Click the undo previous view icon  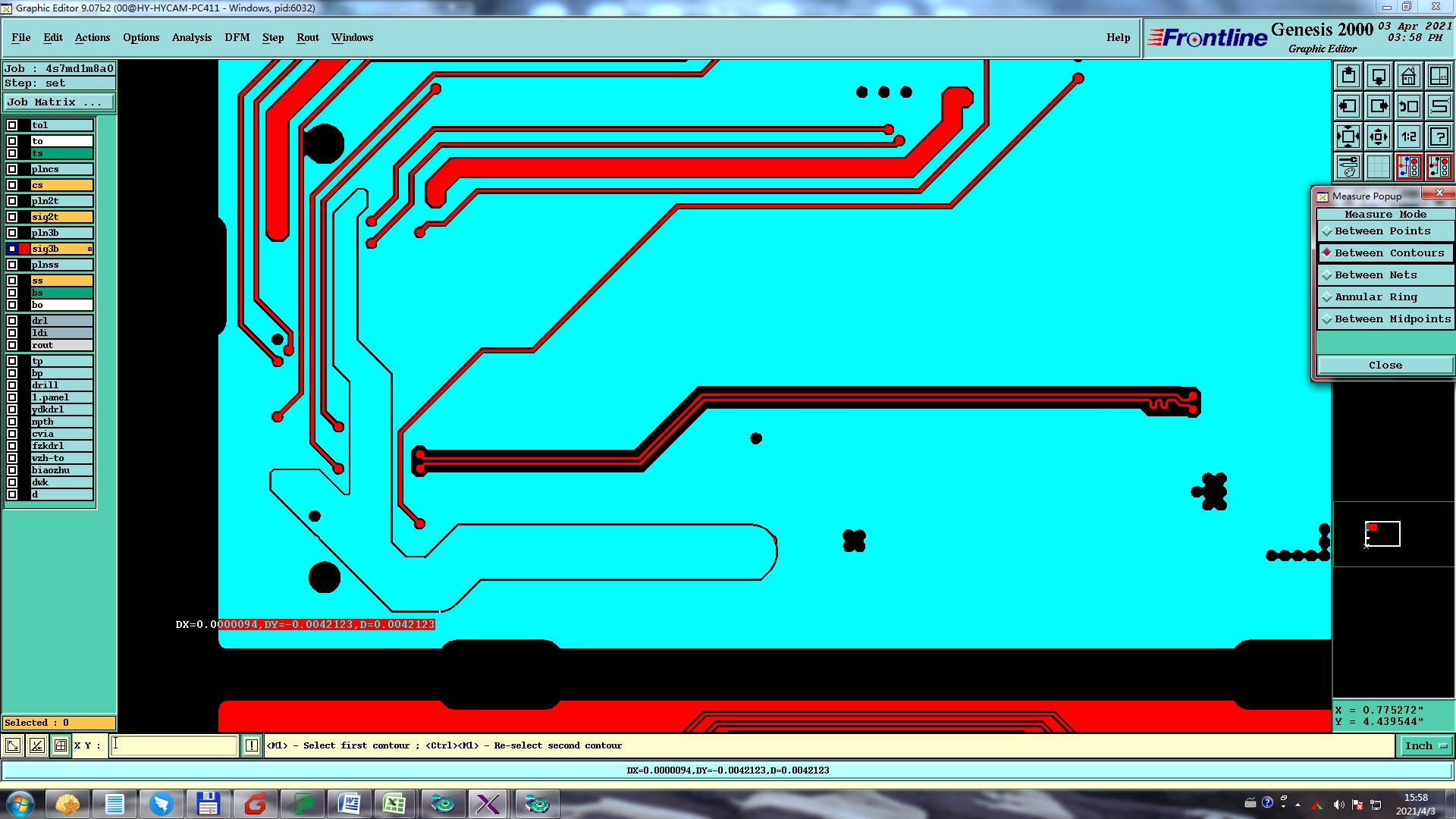[1408, 106]
